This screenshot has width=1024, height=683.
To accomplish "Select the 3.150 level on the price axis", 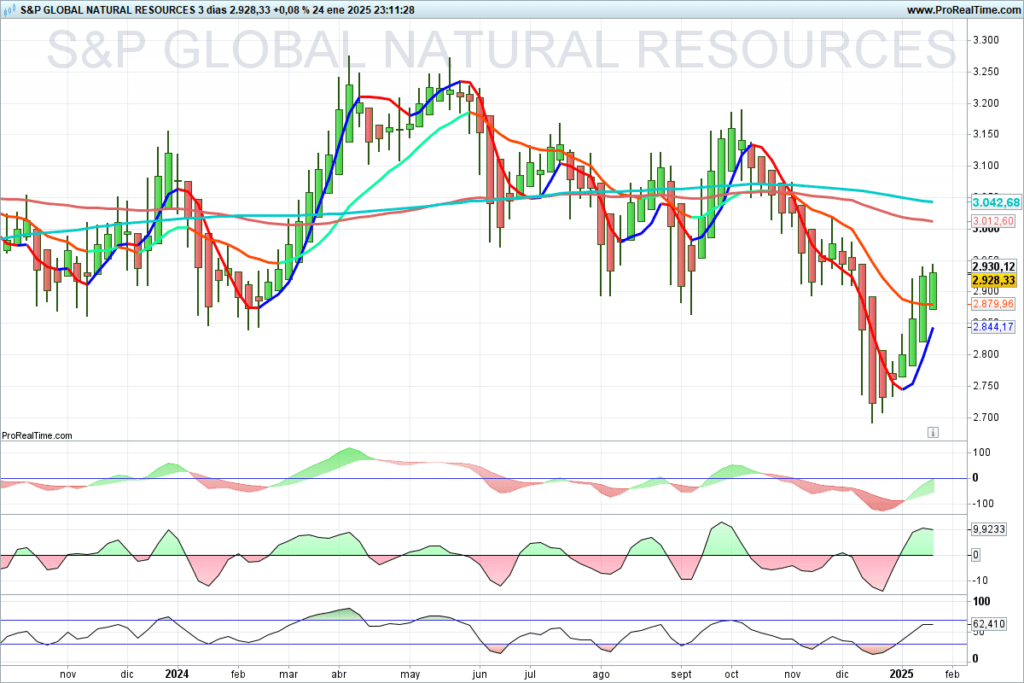I will [985, 135].
